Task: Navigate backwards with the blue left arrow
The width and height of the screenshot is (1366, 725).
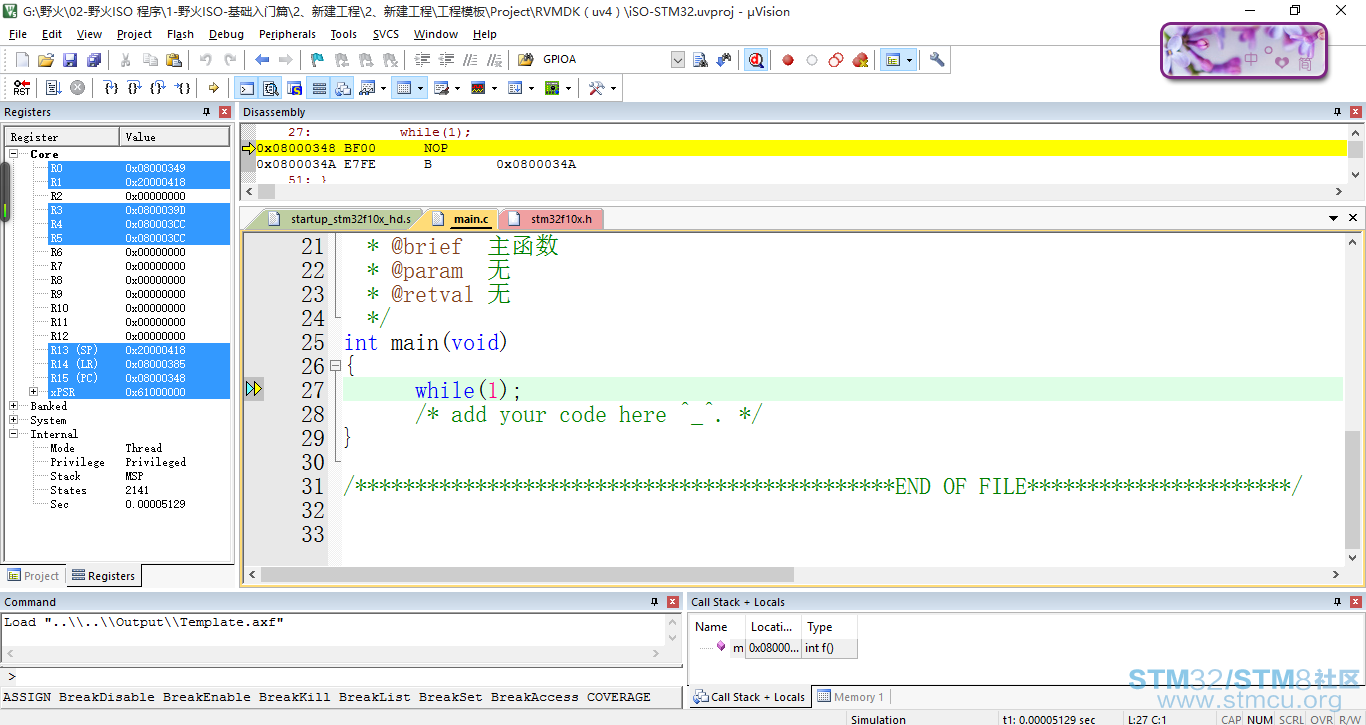Action: coord(262,60)
